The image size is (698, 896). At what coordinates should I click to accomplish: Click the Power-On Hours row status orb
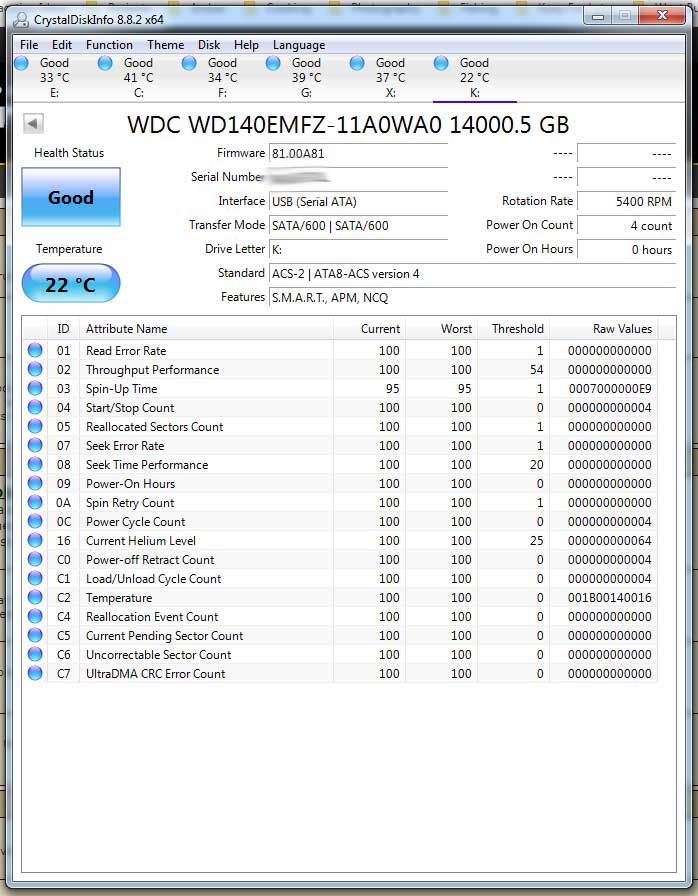[35, 483]
